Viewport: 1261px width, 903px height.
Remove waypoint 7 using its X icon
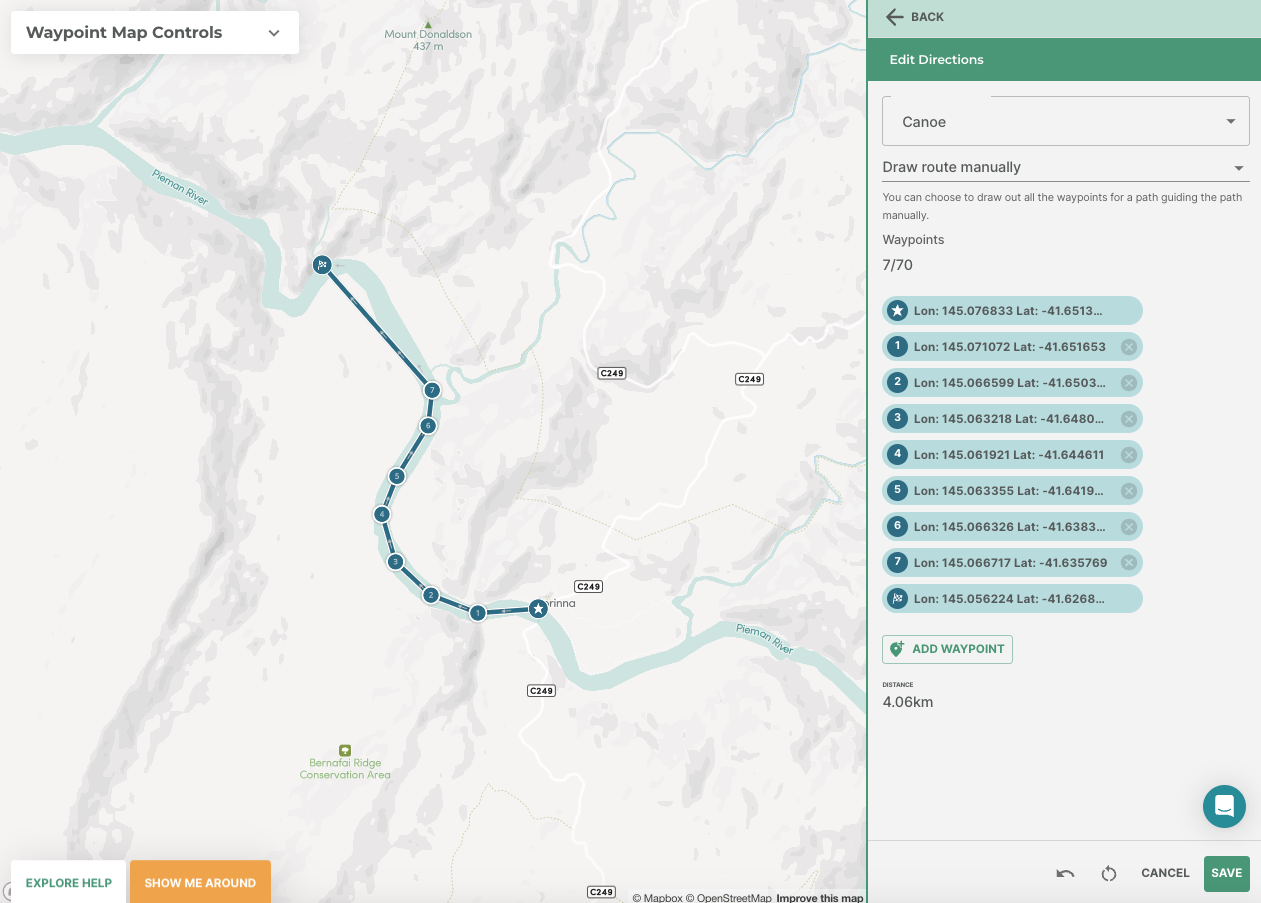[x=1128, y=563]
